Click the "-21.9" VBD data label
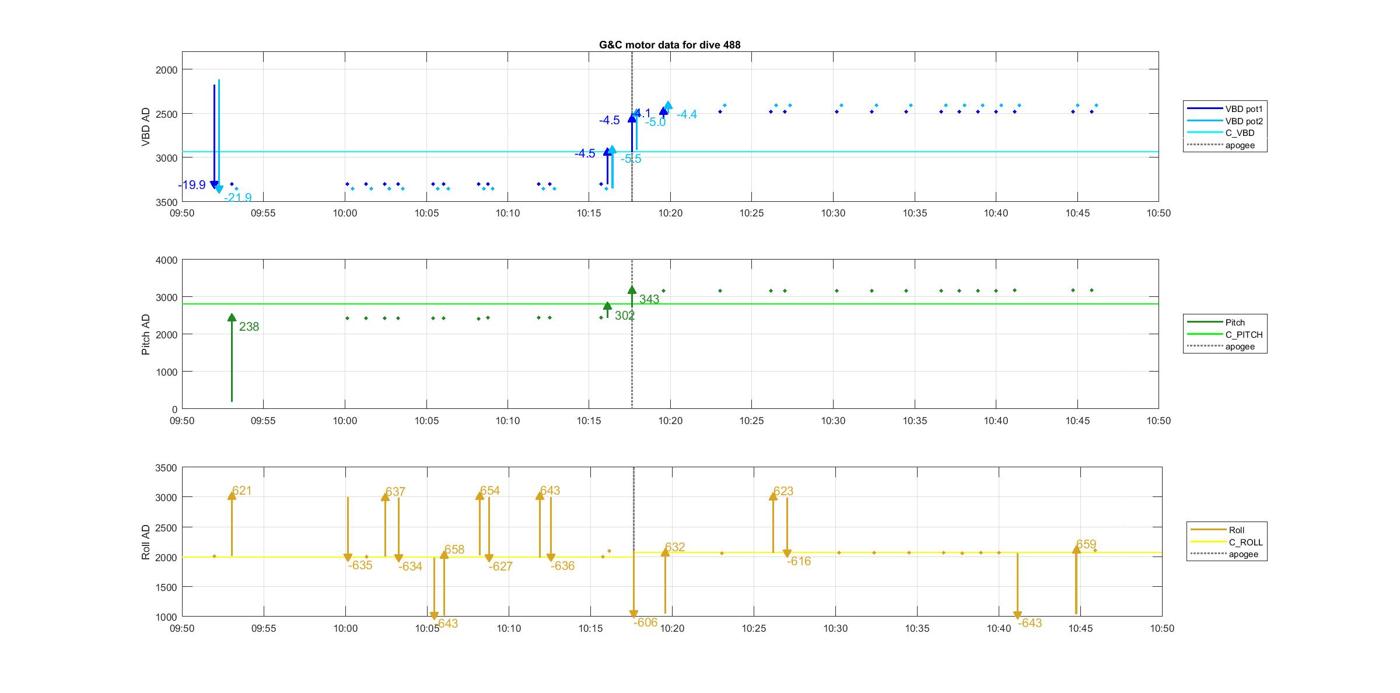The width and height of the screenshot is (1400, 693). [x=238, y=197]
